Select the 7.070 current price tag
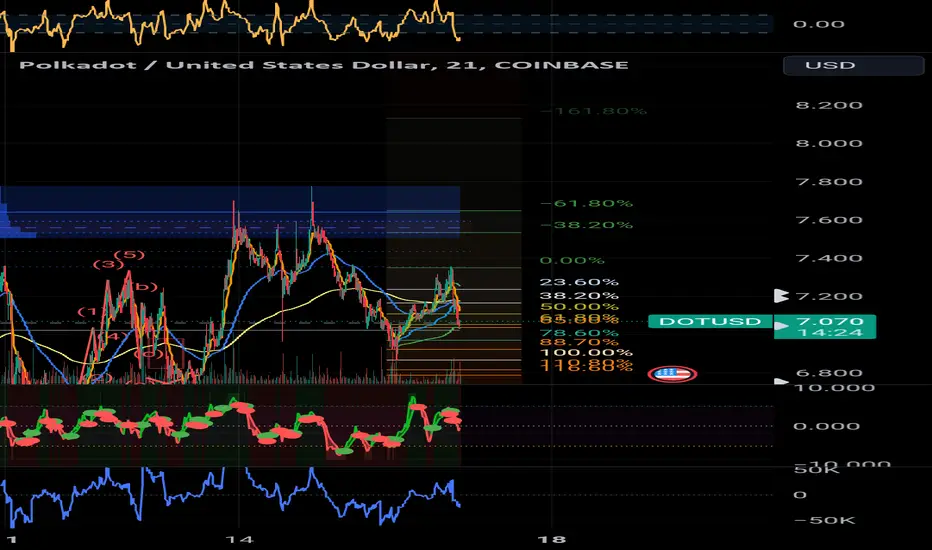The image size is (932, 550). 830,322
